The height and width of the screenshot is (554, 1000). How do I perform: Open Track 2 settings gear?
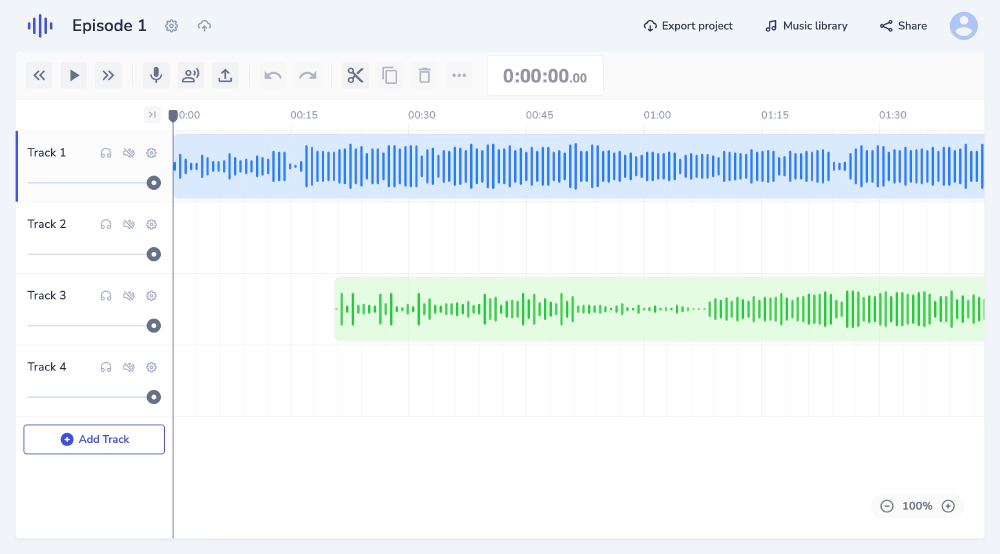[152, 225]
